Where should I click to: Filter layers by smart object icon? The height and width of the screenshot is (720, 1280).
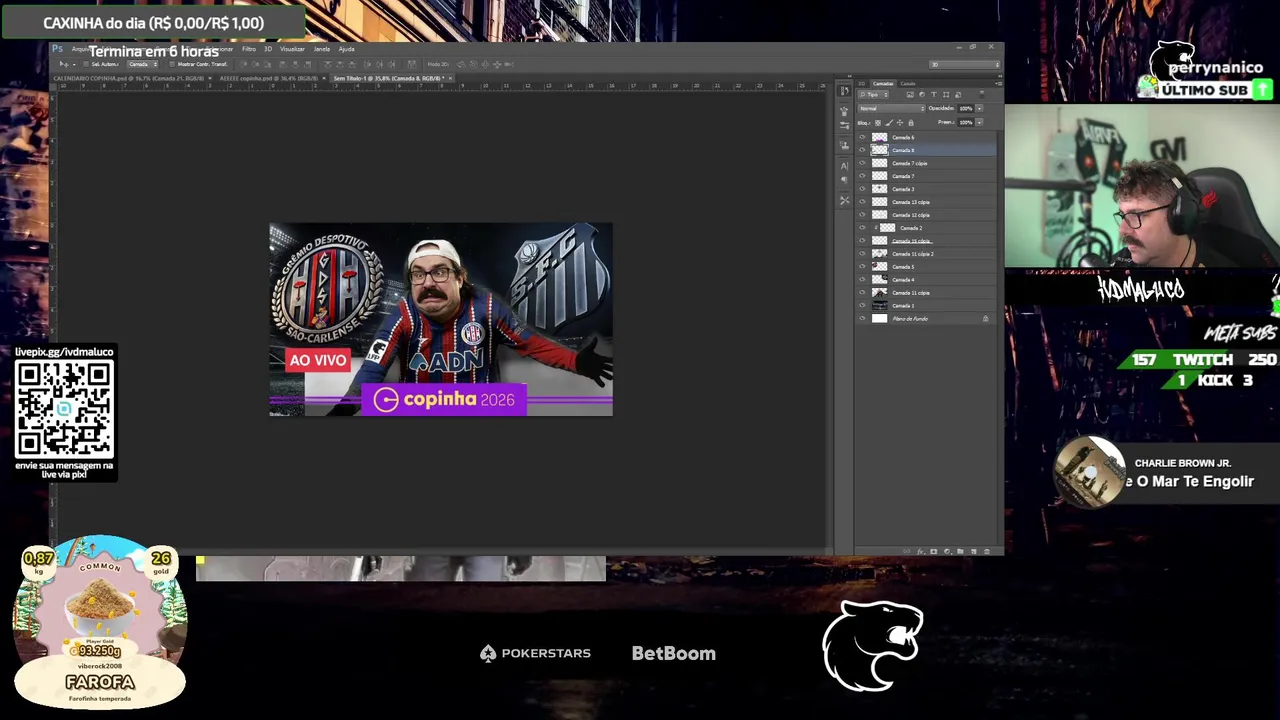pyautogui.click(x=958, y=94)
